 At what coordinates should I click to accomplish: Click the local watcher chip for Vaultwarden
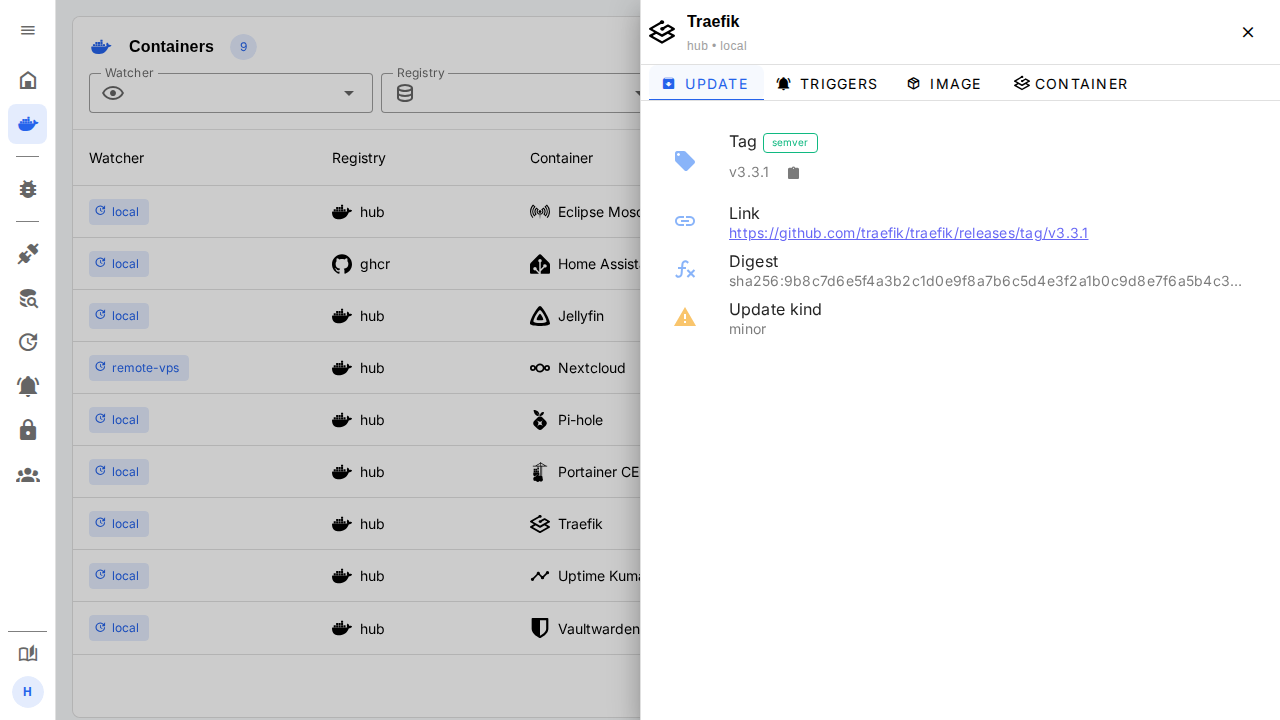click(119, 628)
